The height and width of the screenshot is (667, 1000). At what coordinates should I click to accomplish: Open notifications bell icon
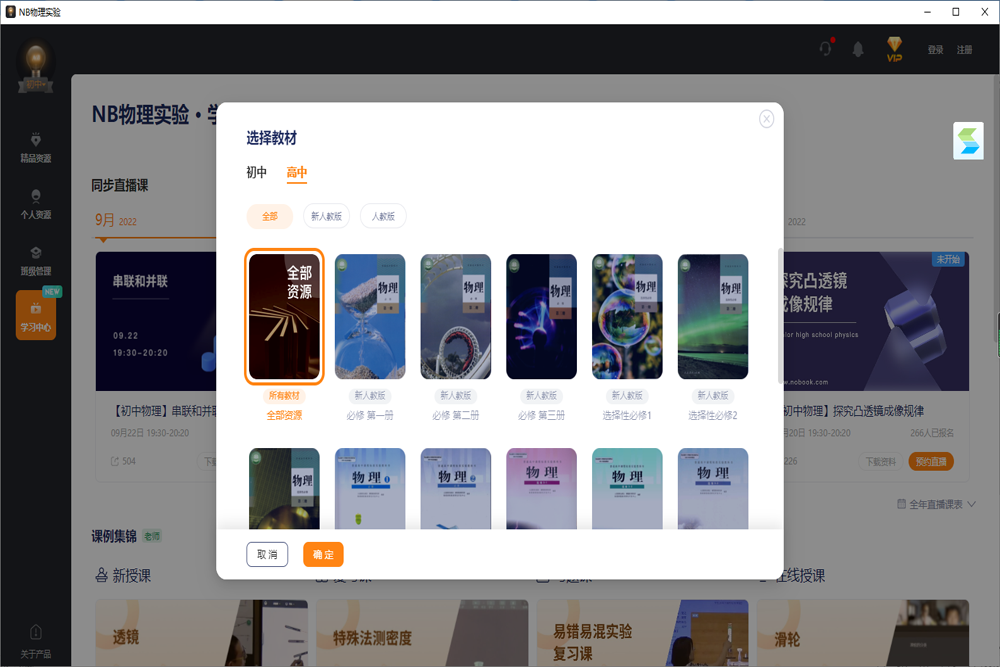tap(858, 49)
